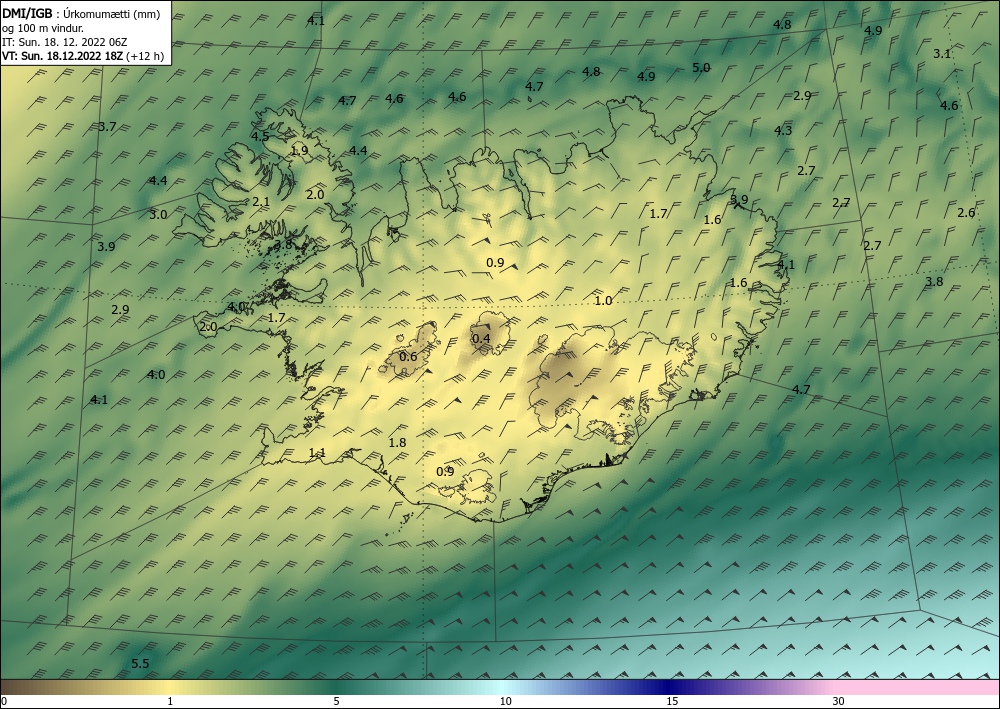Click the 5.0 value label on the map
Image resolution: width=1000 pixels, height=709 pixels.
(x=701, y=68)
